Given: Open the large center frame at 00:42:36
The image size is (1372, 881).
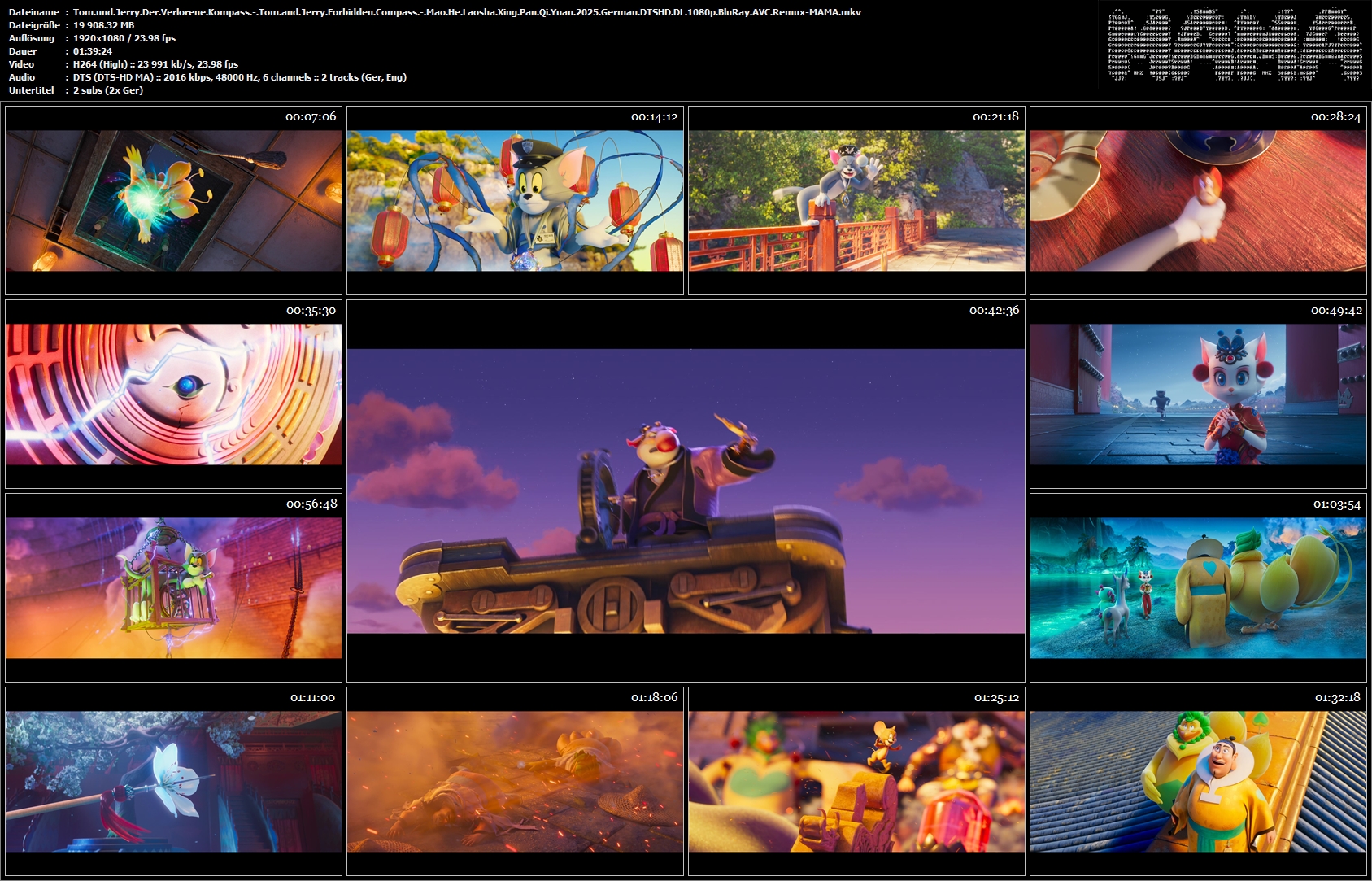Looking at the screenshot, I should [686, 491].
